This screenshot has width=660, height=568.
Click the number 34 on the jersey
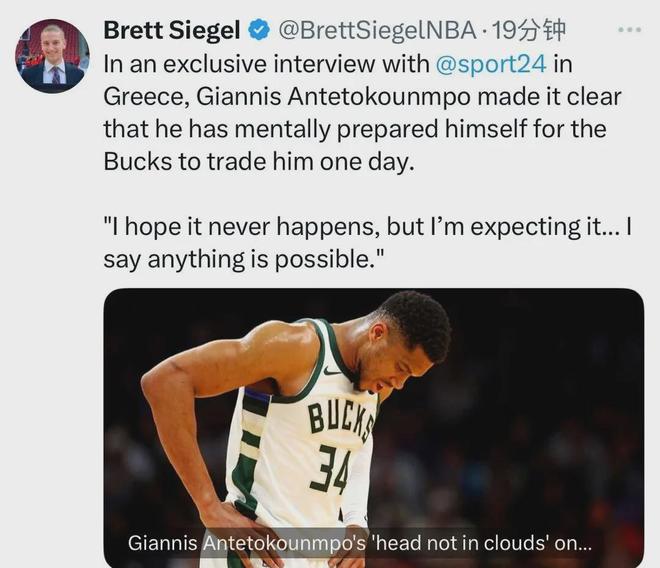click(x=328, y=467)
